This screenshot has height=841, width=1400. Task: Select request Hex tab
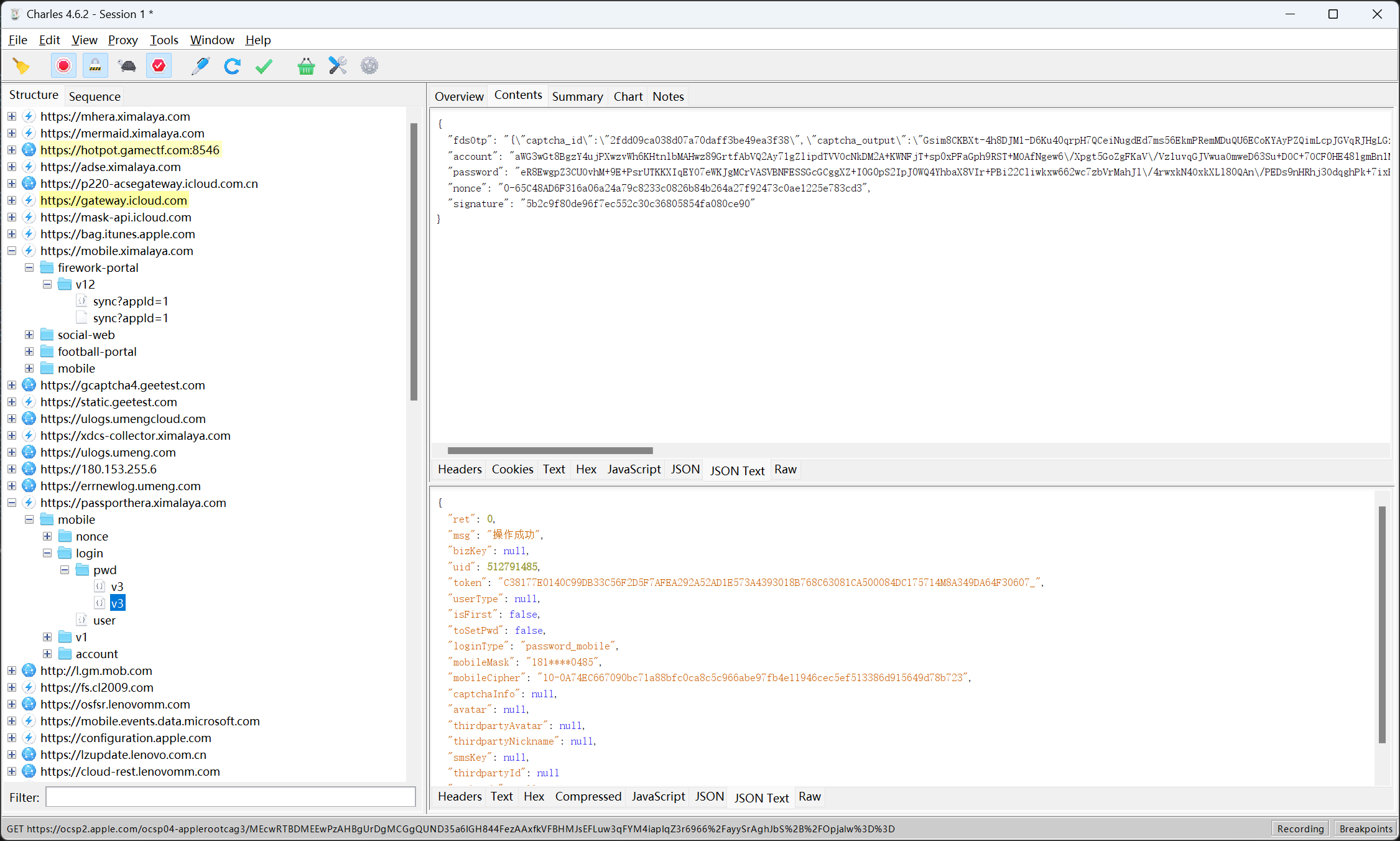[x=586, y=469]
